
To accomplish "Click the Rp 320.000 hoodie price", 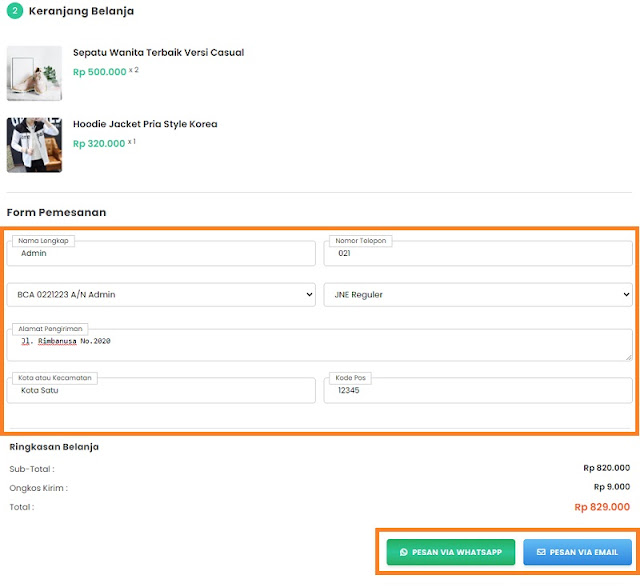I will [x=99, y=144].
